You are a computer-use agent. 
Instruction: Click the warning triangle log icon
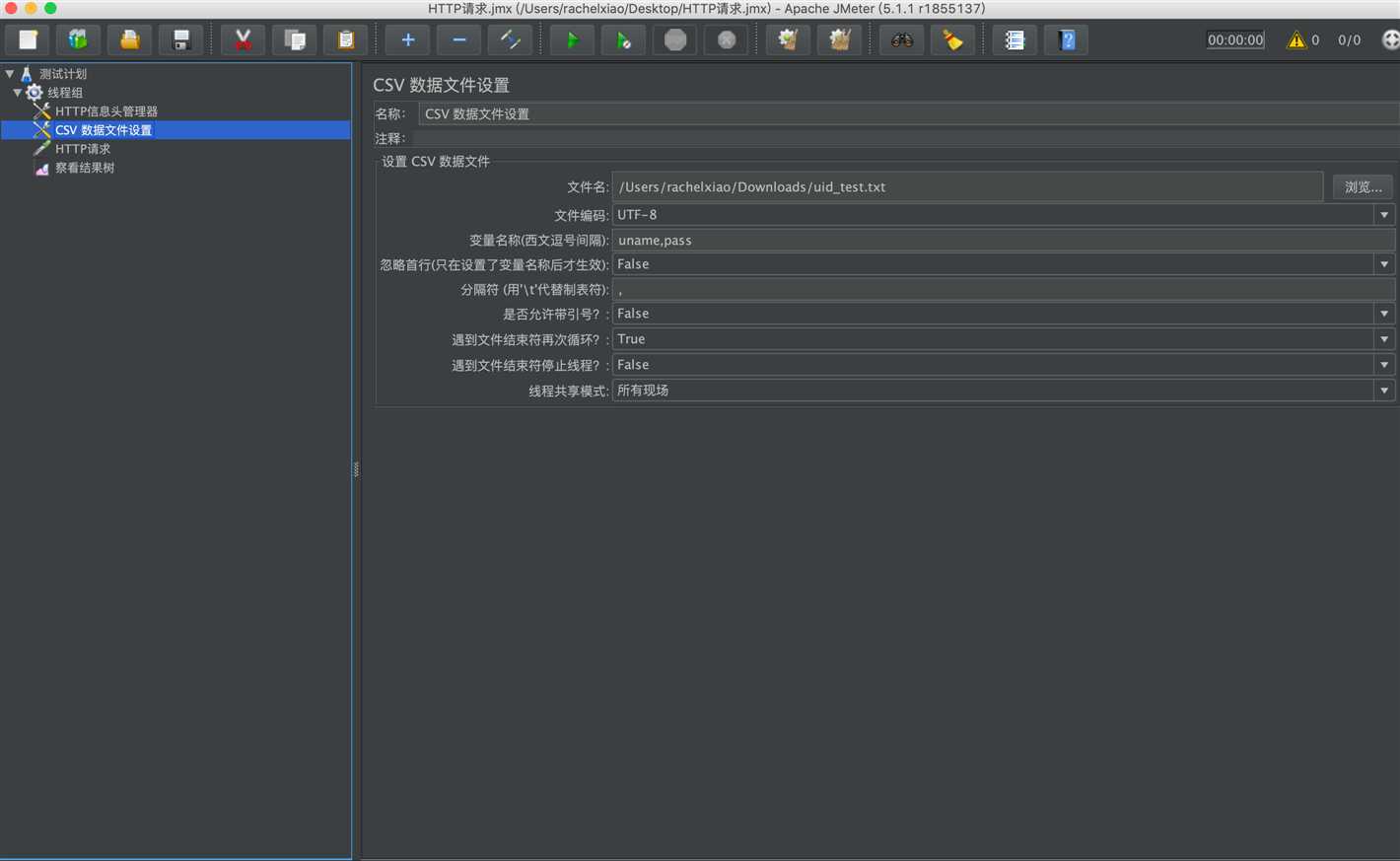[1295, 40]
